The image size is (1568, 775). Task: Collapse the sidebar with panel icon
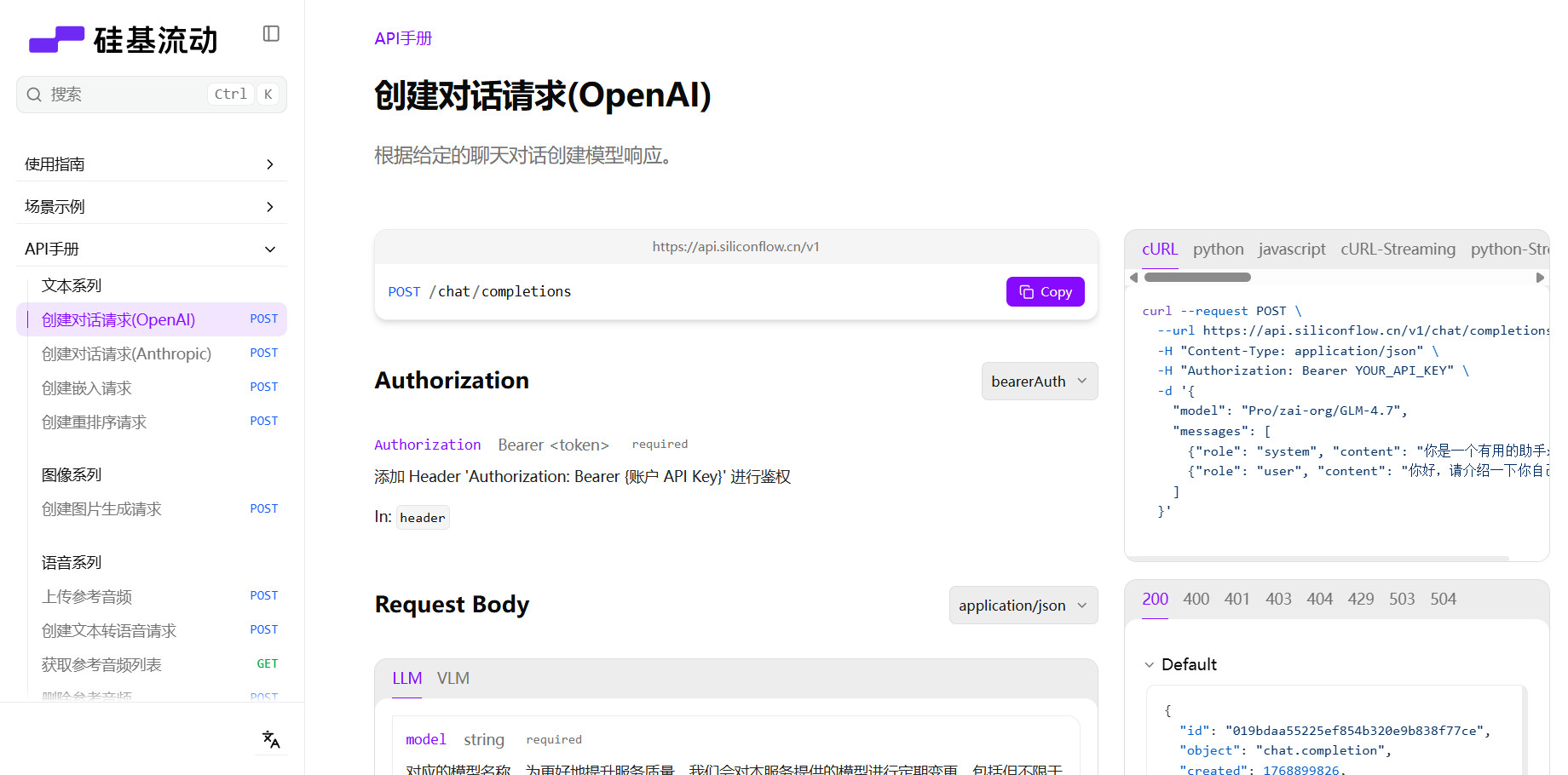(x=271, y=33)
